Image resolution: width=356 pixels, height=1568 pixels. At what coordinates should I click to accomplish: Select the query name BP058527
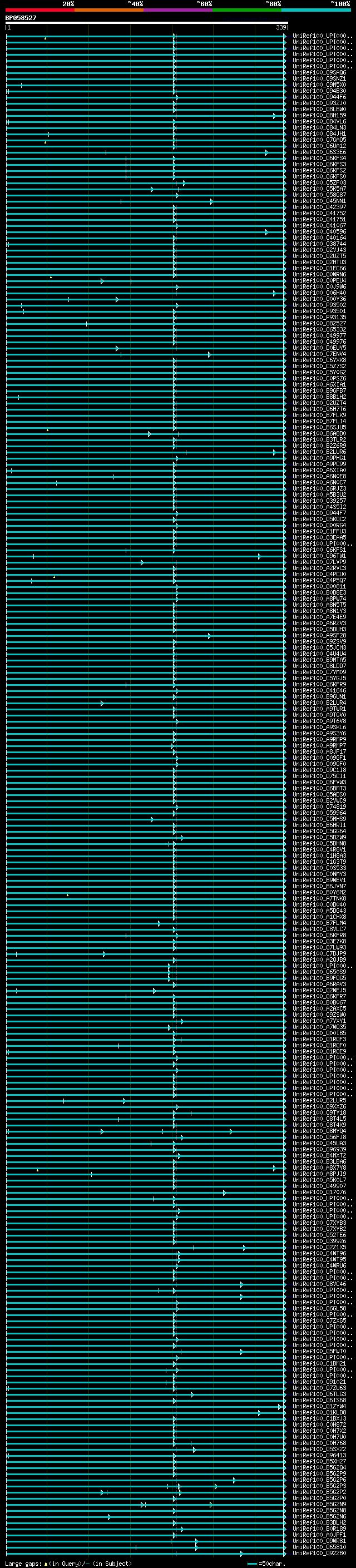tap(21, 18)
